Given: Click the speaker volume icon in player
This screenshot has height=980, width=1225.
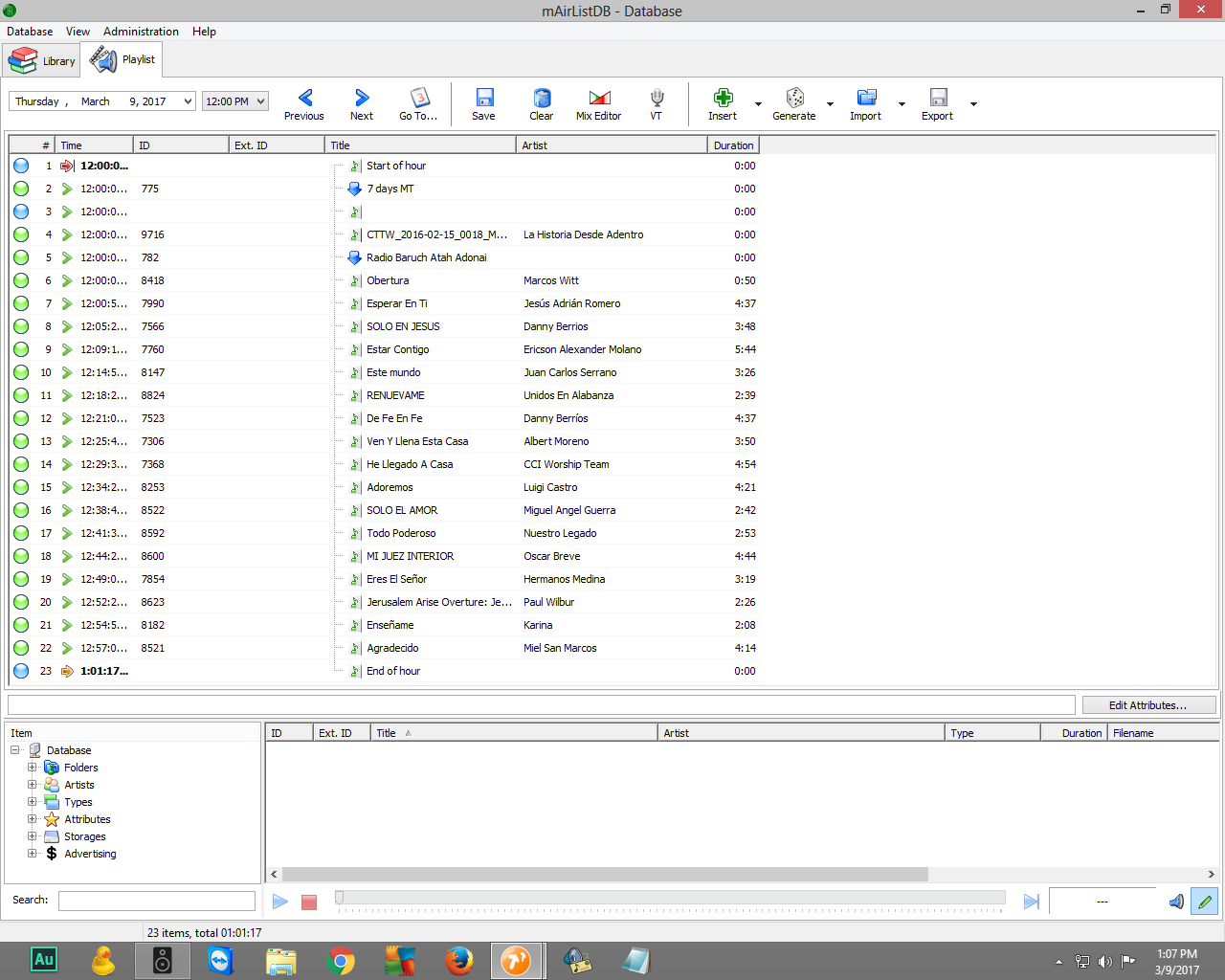Looking at the screenshot, I should [x=1176, y=902].
